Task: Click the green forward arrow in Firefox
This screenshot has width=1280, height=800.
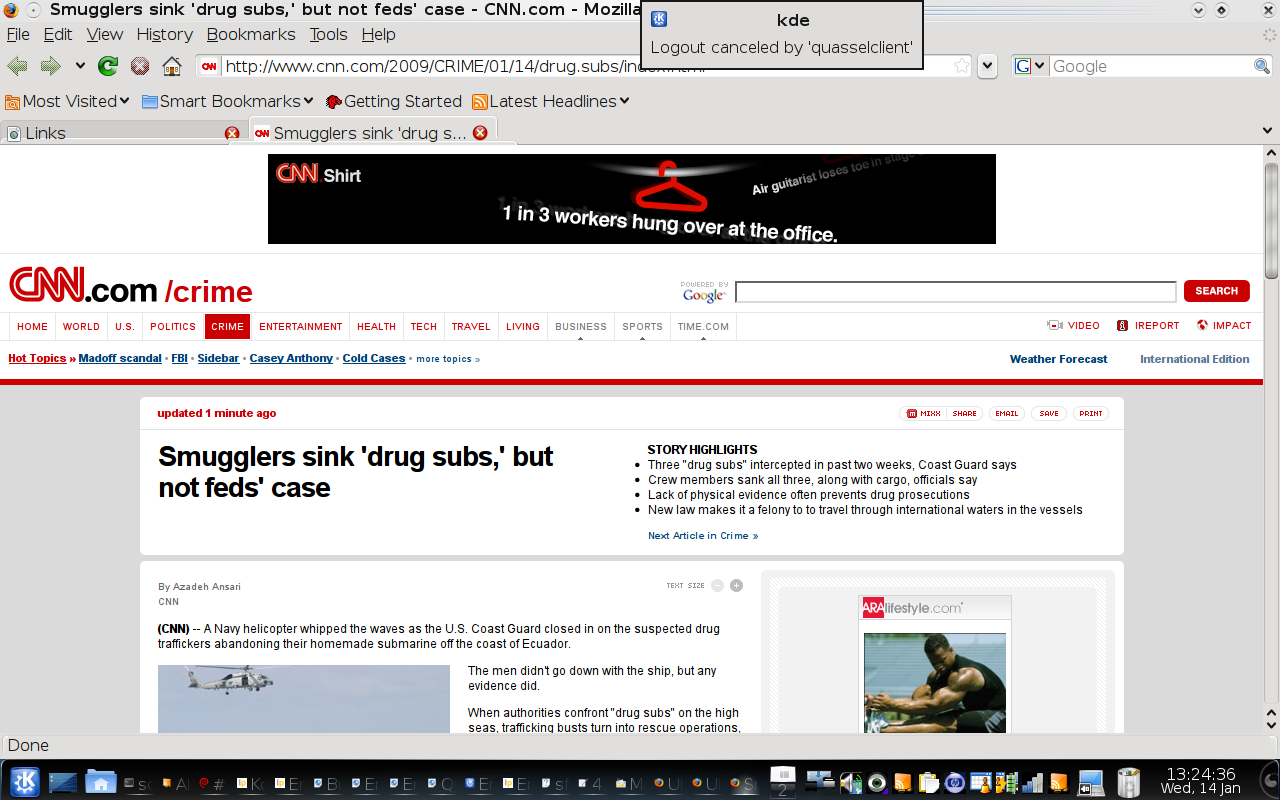Action: [x=50, y=66]
